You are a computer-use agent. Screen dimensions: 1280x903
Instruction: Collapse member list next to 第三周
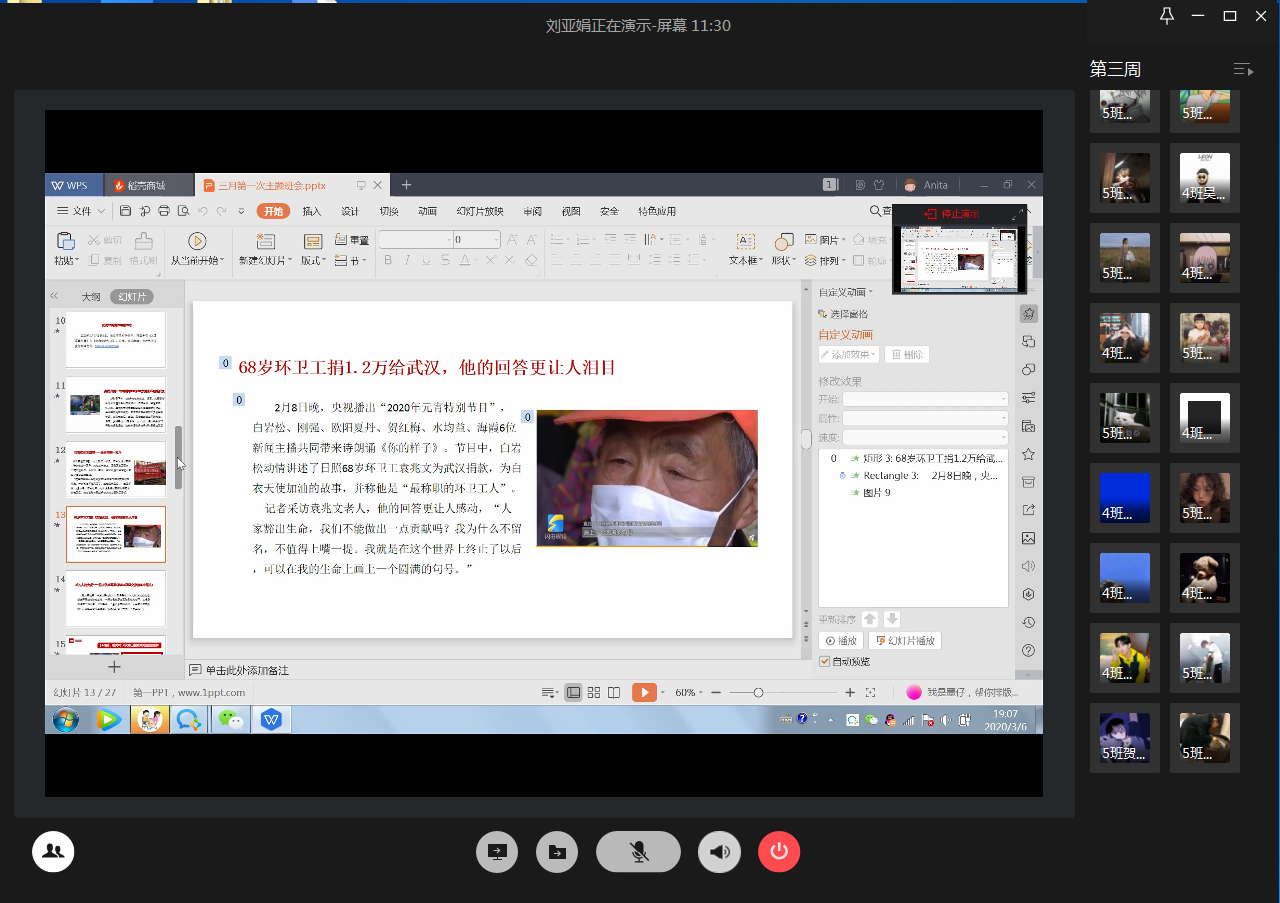pyautogui.click(x=1243, y=69)
